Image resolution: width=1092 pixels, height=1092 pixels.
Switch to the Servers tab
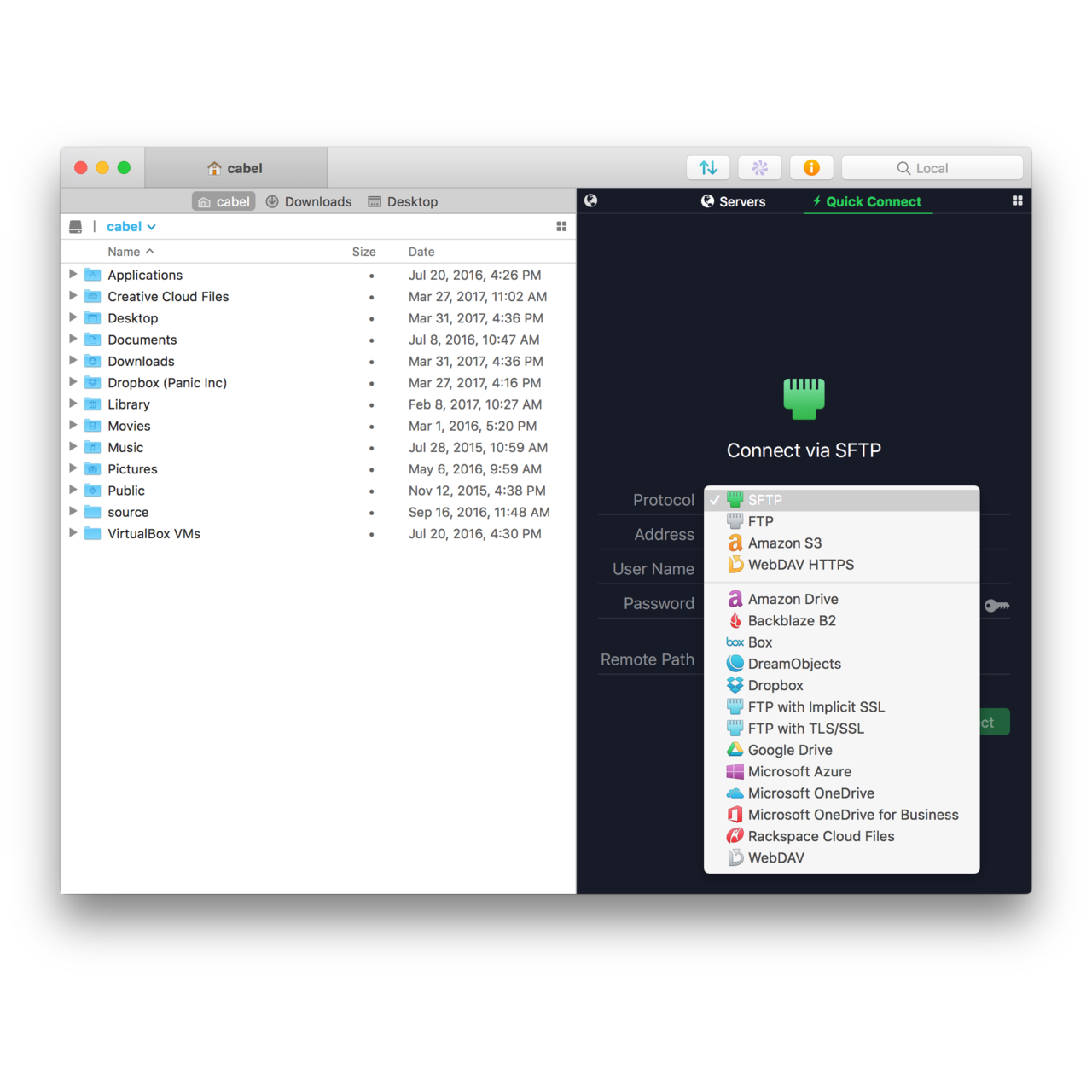coord(733,201)
